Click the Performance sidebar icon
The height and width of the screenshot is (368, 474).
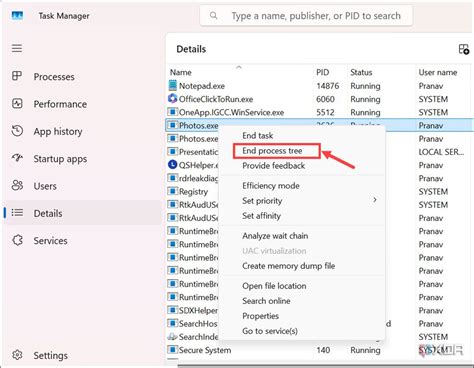17,103
